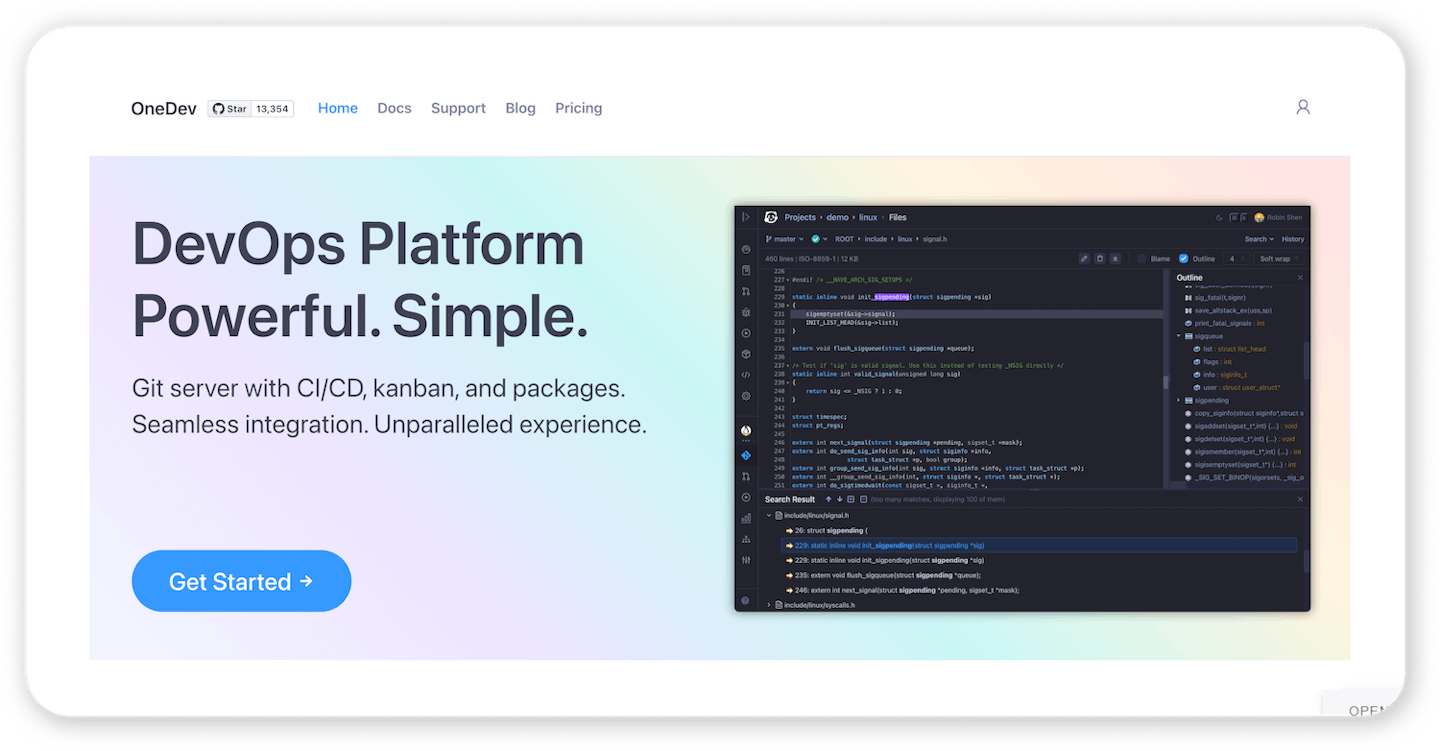Enable the Blame checkbox

pos(1142,258)
